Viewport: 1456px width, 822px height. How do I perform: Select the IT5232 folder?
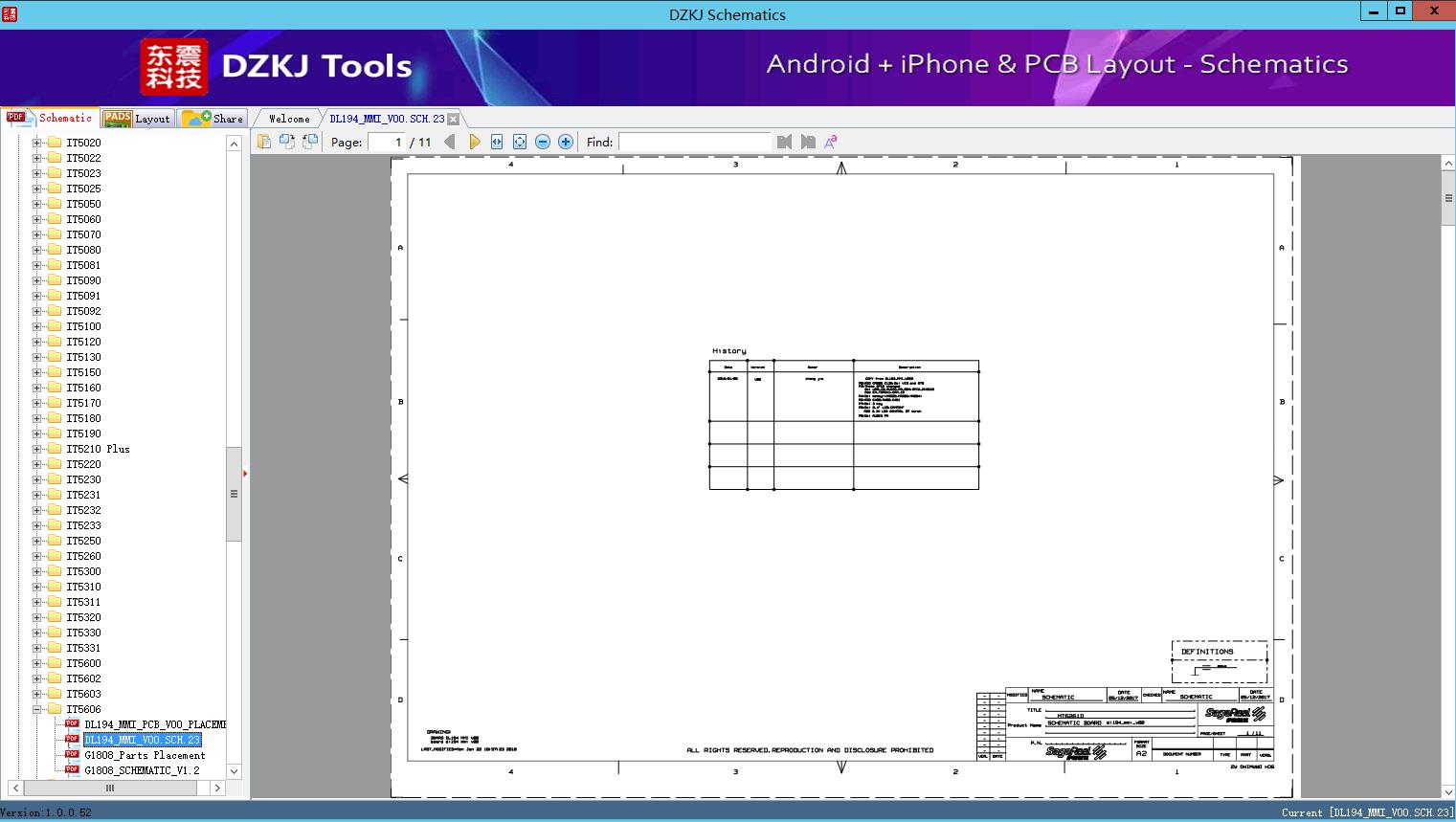pyautogui.click(x=83, y=510)
